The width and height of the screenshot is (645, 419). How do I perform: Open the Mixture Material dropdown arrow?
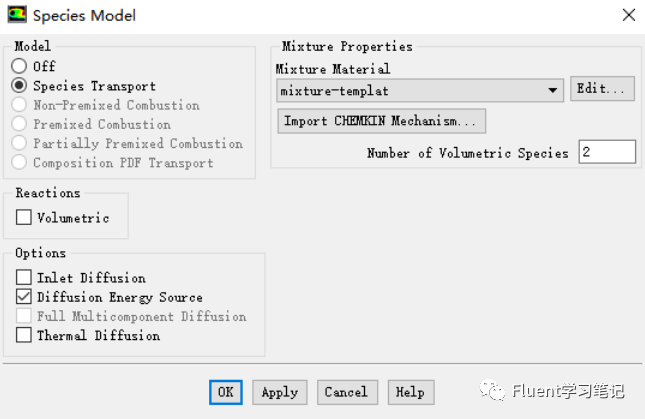(552, 90)
